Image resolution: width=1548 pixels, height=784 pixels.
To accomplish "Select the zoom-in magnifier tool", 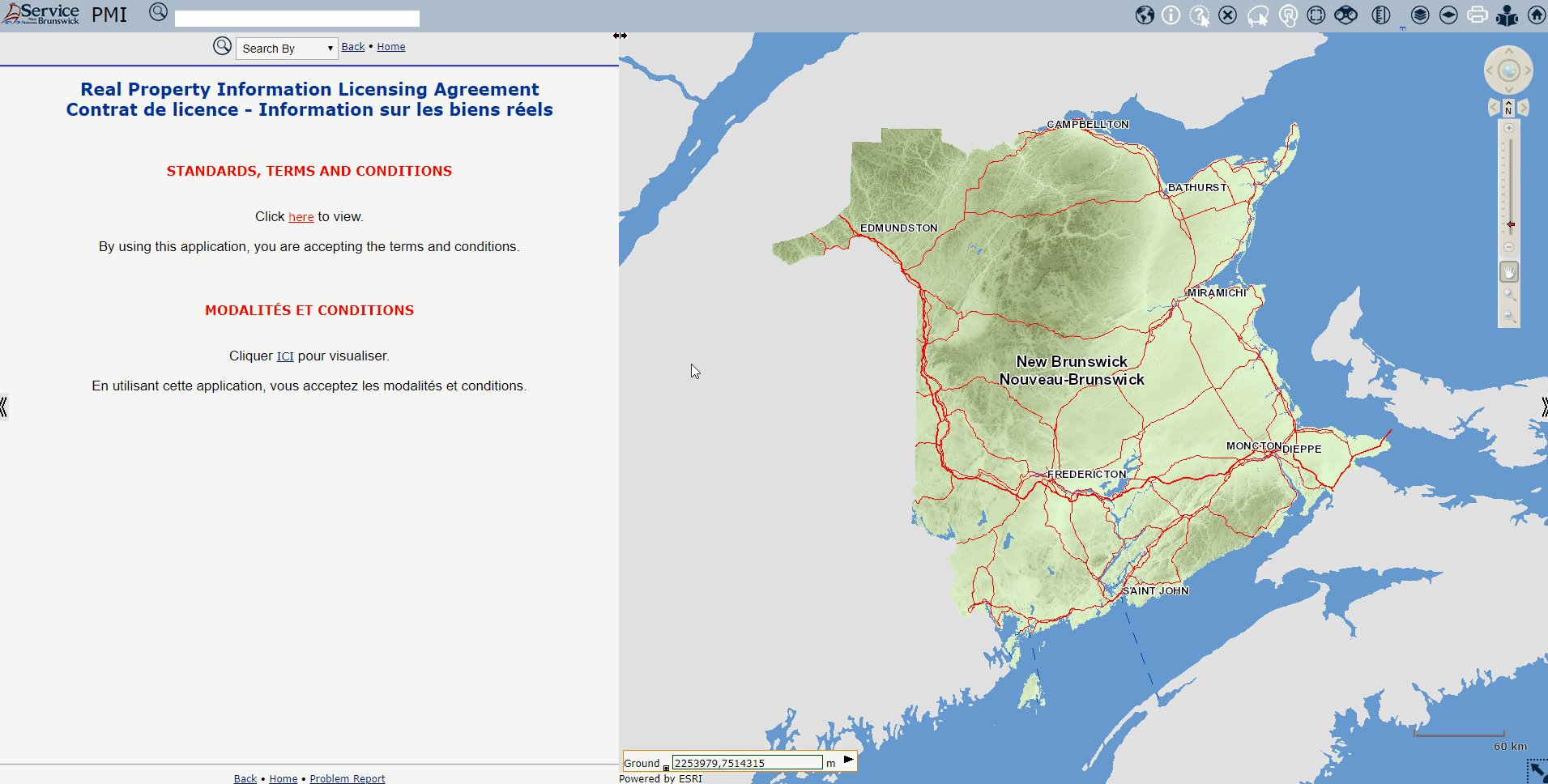I will 1508,295.
